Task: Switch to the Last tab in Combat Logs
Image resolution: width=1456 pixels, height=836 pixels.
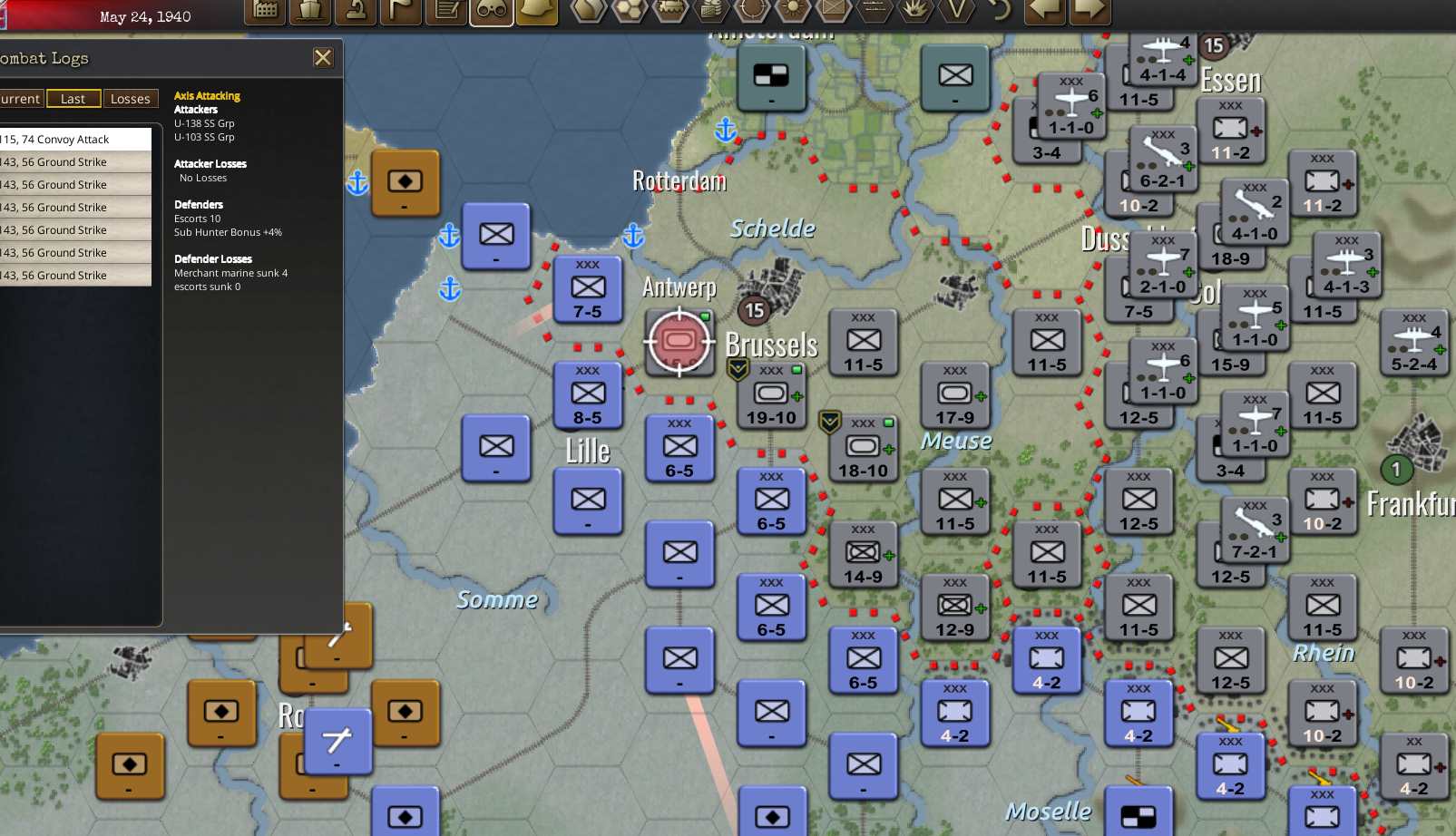Action: pyautogui.click(x=73, y=99)
